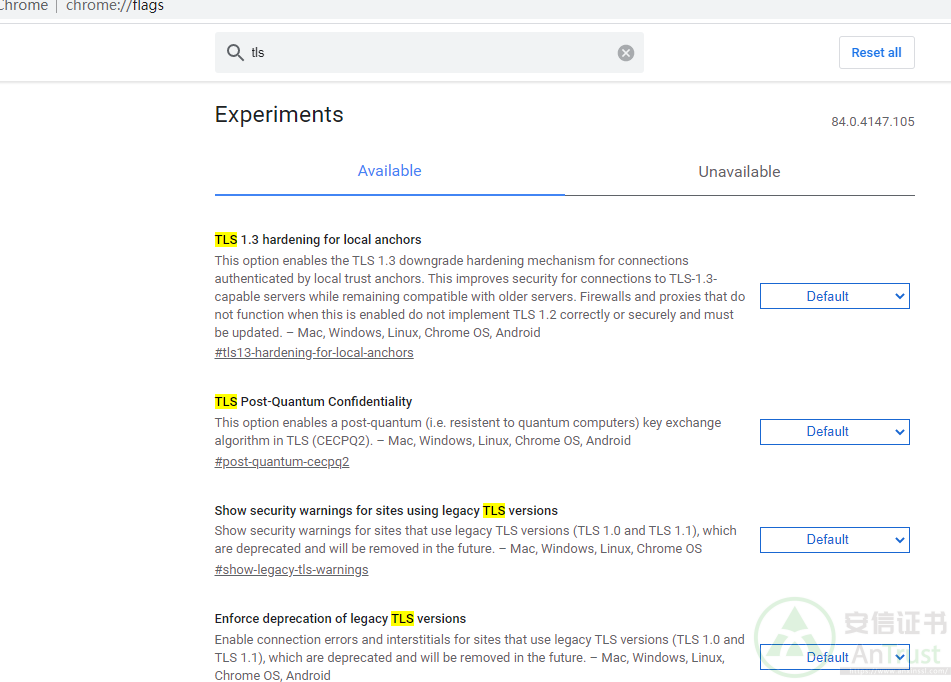Click the Experiments page heading
This screenshot has width=951, height=682.
(279, 115)
